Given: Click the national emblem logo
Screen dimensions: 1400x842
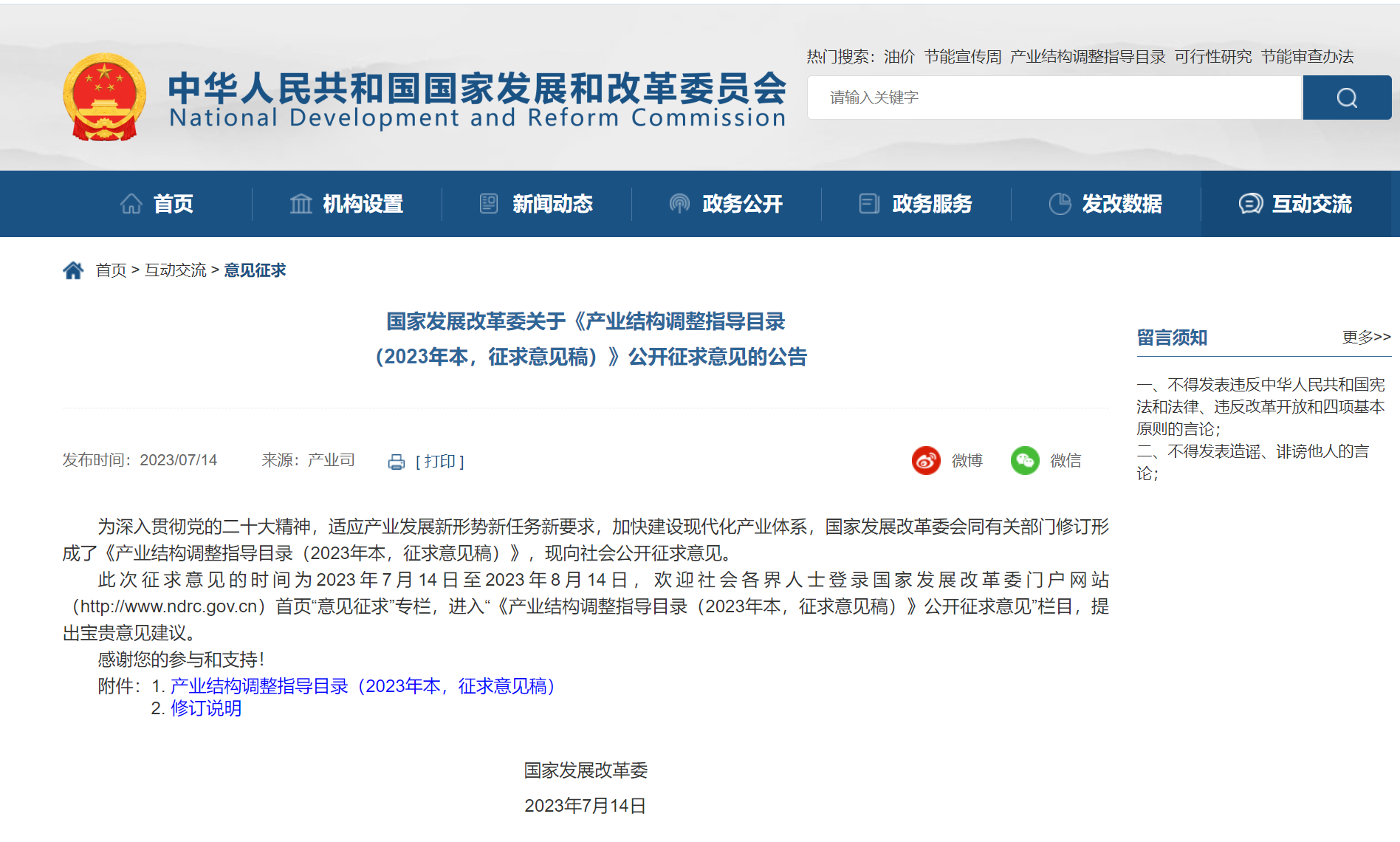Looking at the screenshot, I should tap(104, 97).
